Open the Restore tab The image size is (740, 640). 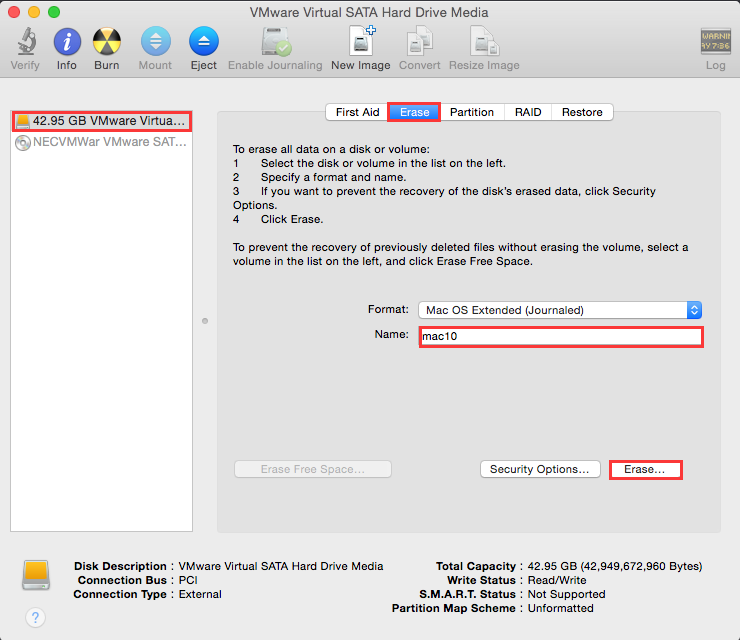582,112
